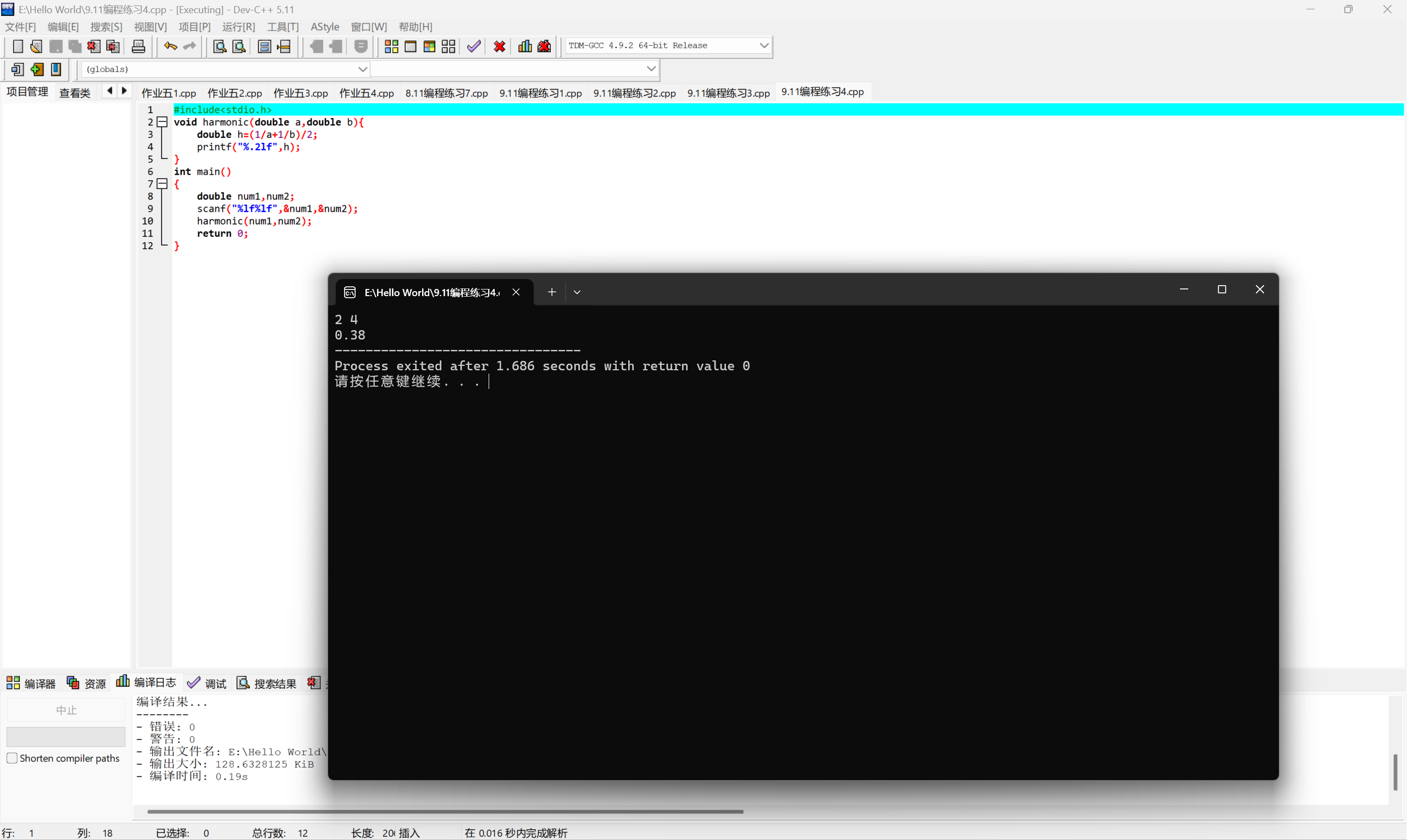The width and height of the screenshot is (1407, 840).
Task: Click the Print icon in toolbar
Action: point(138,46)
